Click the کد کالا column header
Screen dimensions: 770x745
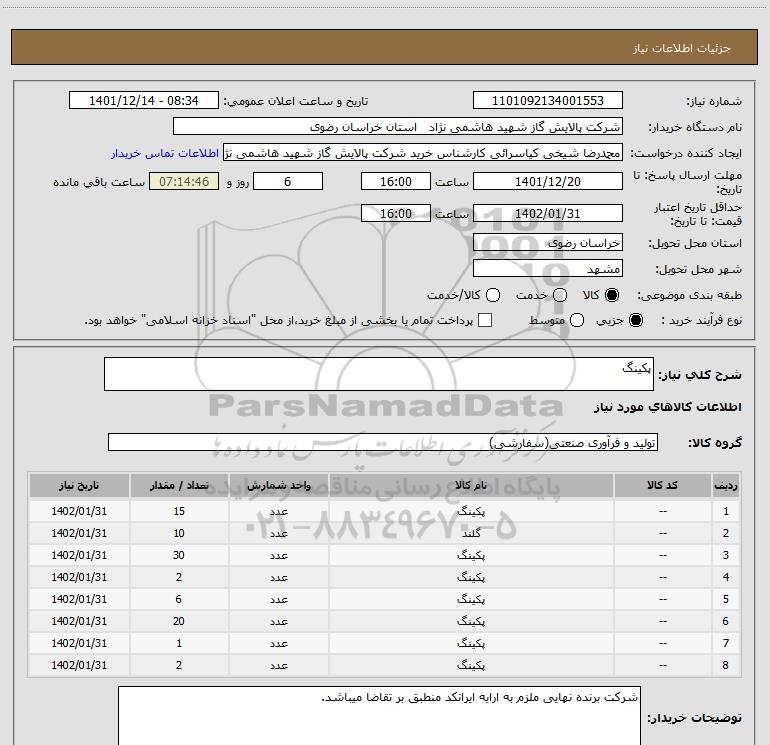662,485
